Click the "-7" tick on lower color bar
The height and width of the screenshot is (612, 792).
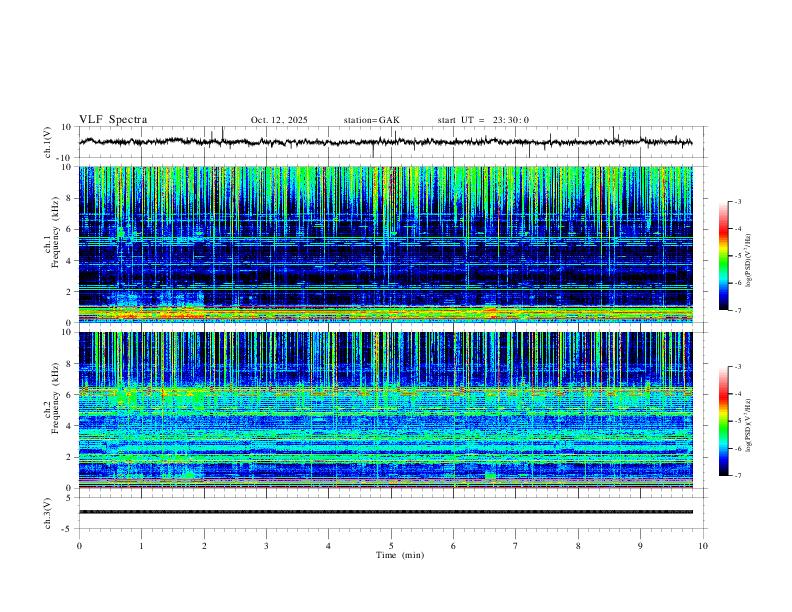coord(737,476)
